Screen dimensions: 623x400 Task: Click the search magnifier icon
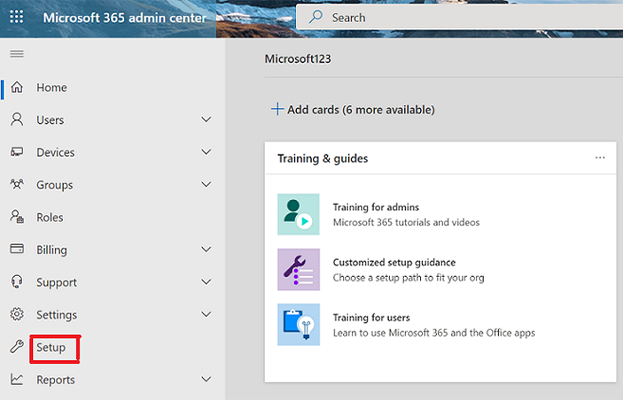coord(316,17)
